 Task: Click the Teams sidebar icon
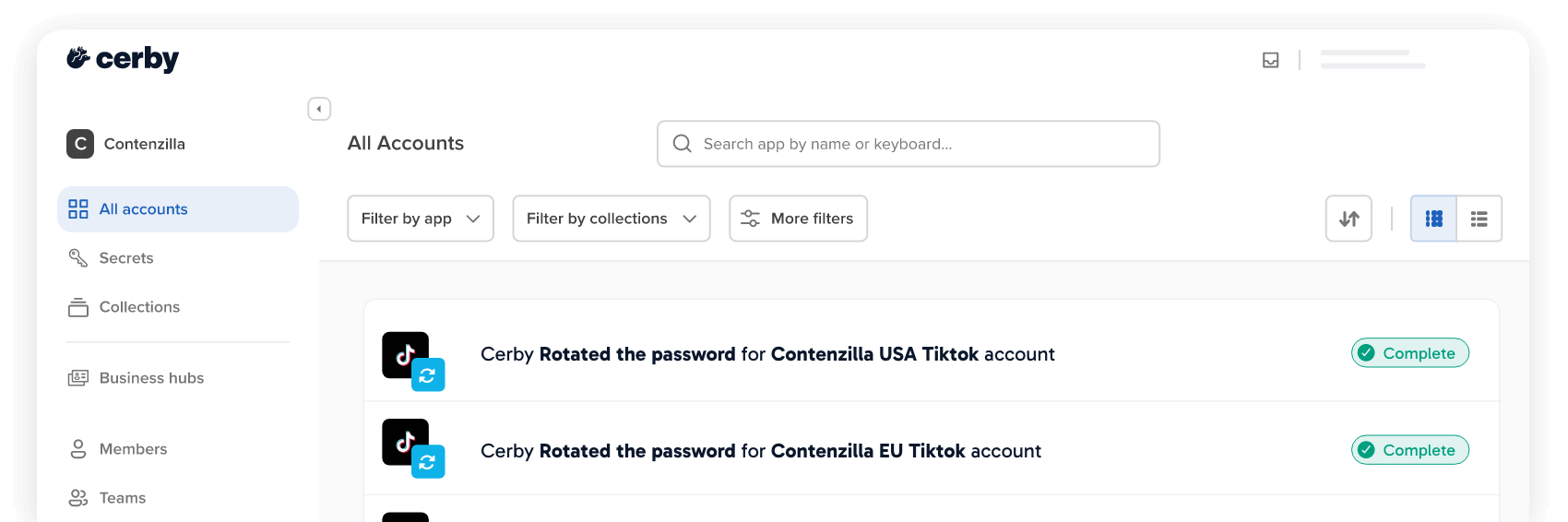pyautogui.click(x=78, y=498)
